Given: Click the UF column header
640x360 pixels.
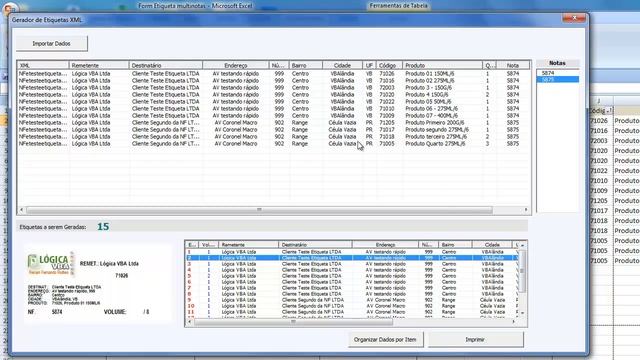Looking at the screenshot, I should click(x=369, y=65).
